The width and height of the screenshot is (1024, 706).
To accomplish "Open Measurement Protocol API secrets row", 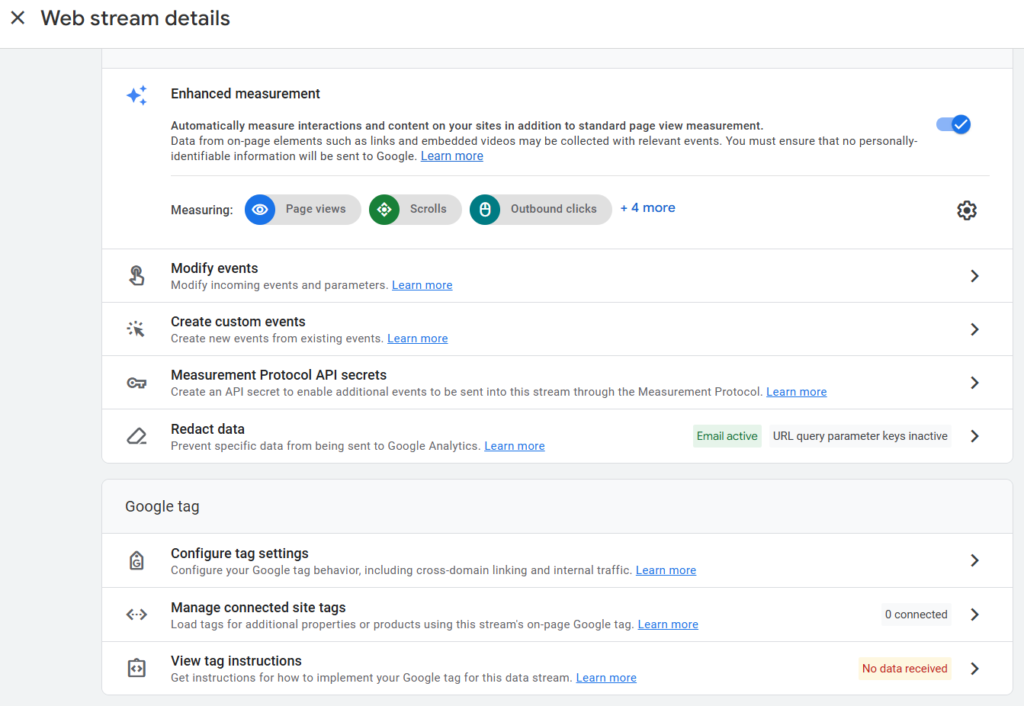I will [557, 383].
